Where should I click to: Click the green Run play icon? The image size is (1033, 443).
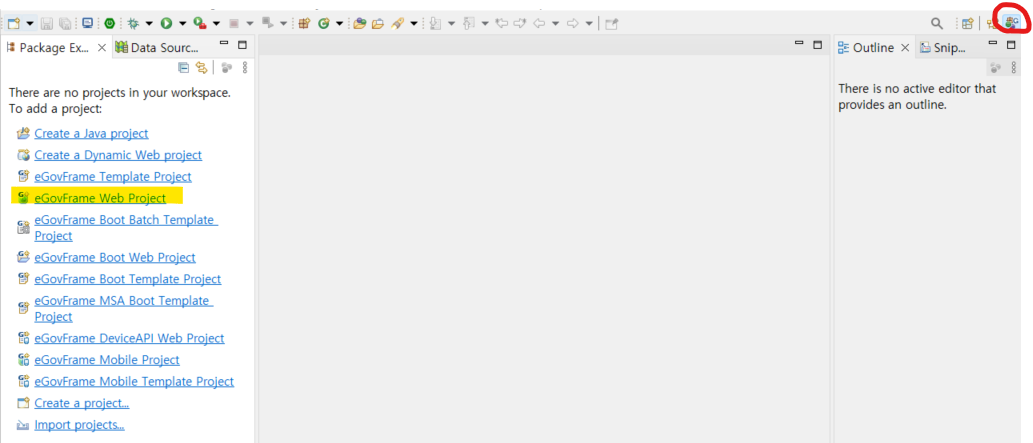pyautogui.click(x=166, y=23)
